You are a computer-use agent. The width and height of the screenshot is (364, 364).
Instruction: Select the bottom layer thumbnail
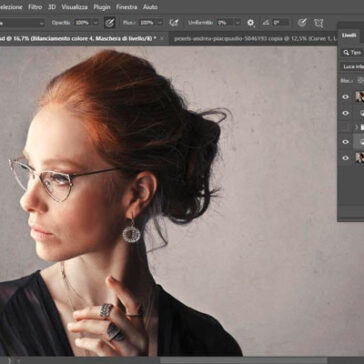click(360, 158)
